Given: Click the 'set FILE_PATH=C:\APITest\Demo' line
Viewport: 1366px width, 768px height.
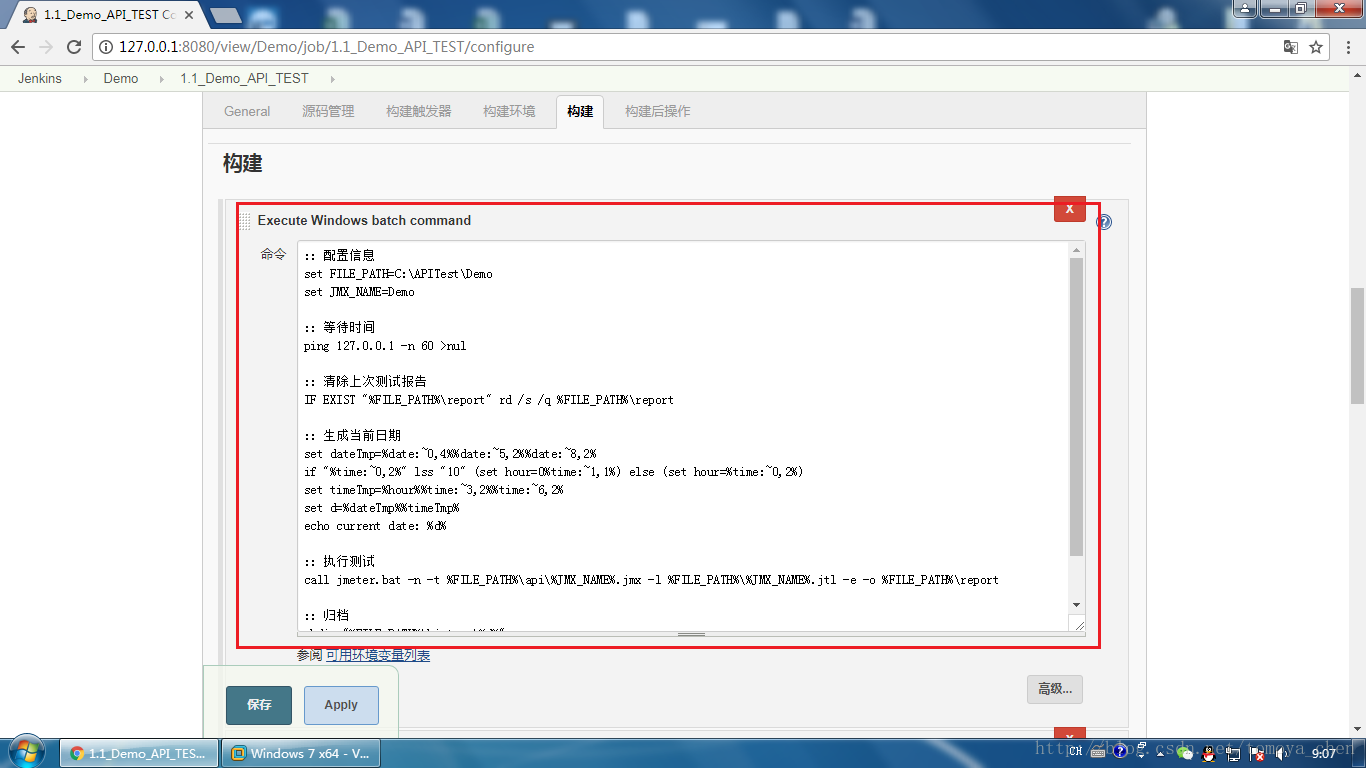Looking at the screenshot, I should pyautogui.click(x=398, y=274).
